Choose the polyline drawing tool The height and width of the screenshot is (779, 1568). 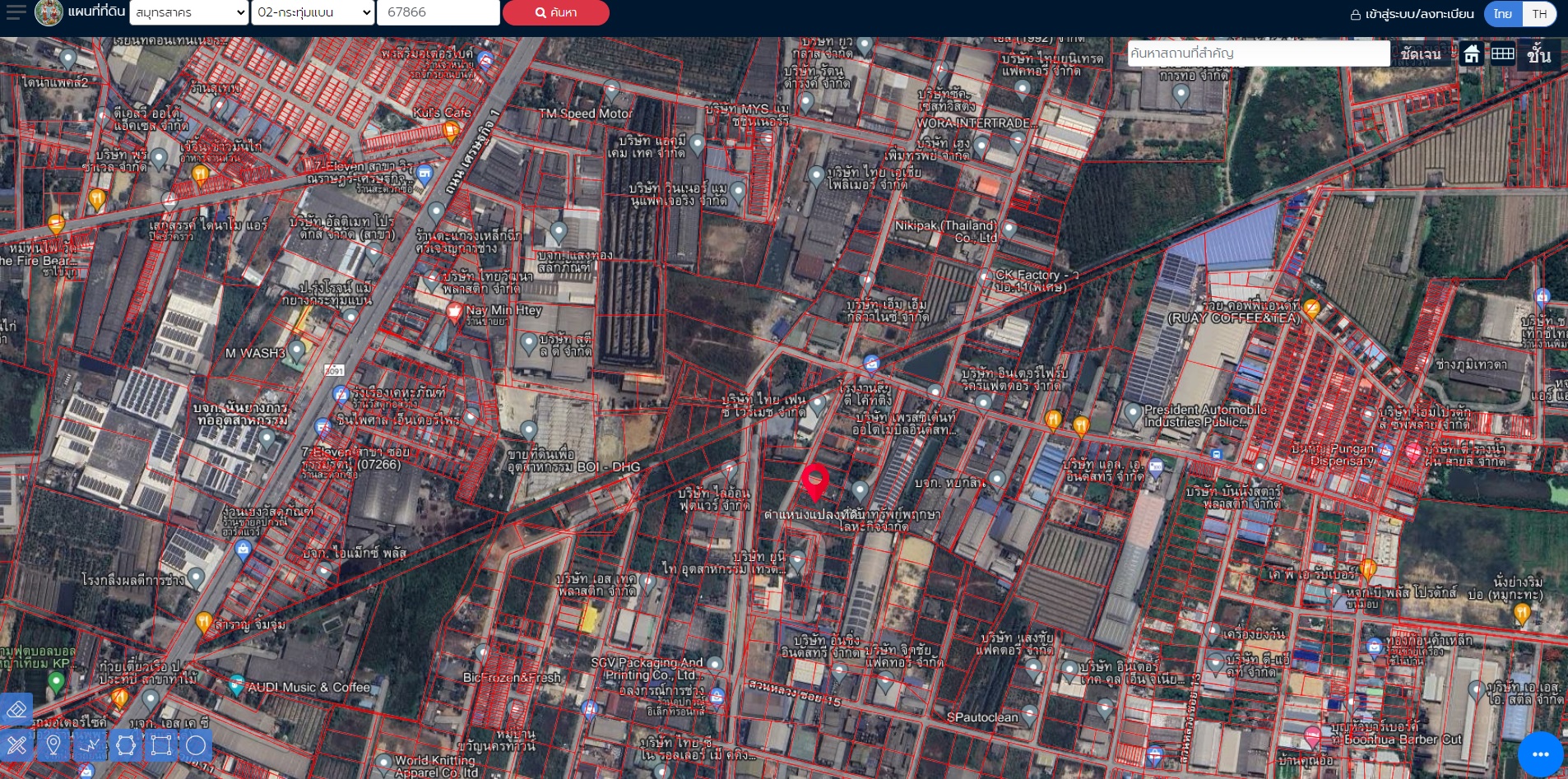point(90,745)
